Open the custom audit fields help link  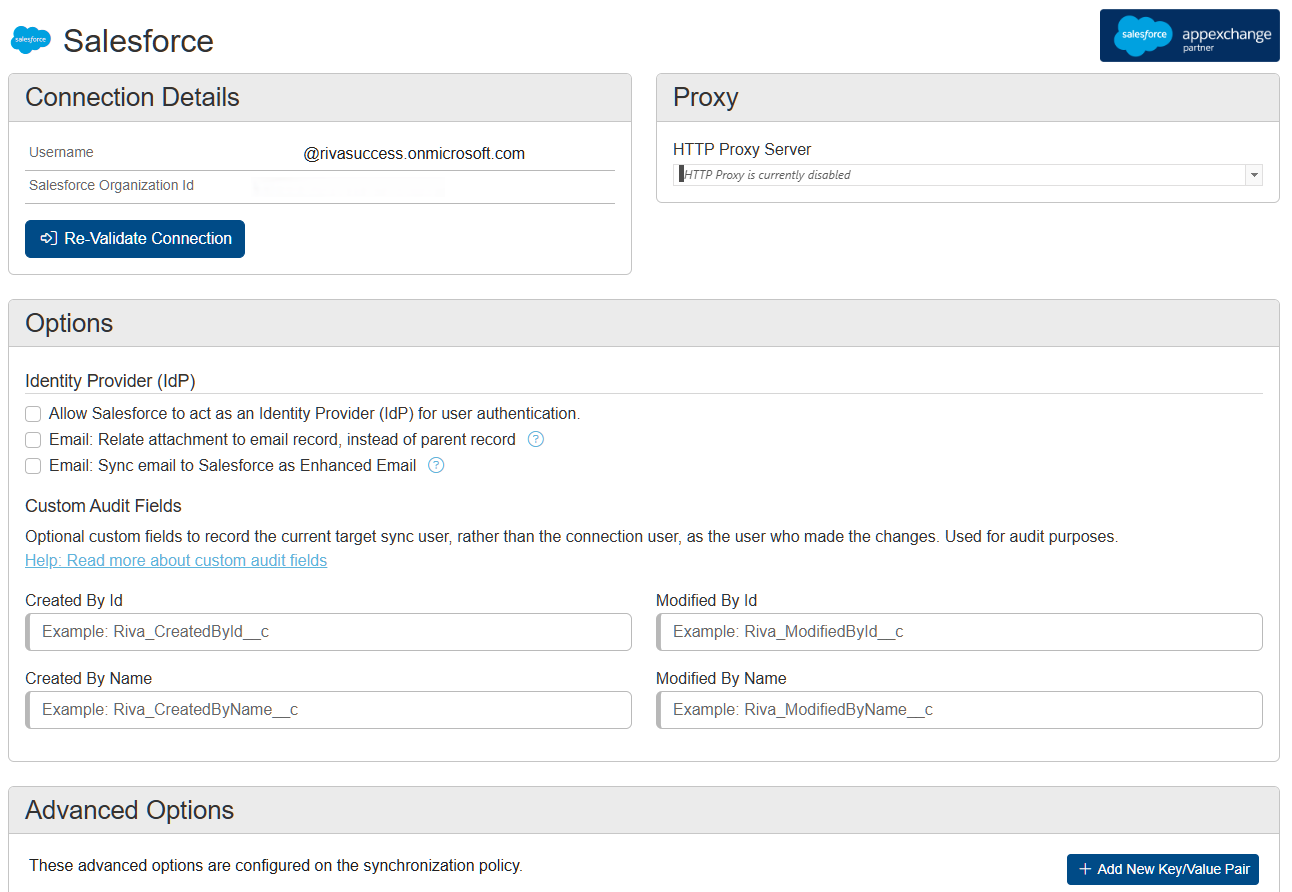point(176,560)
